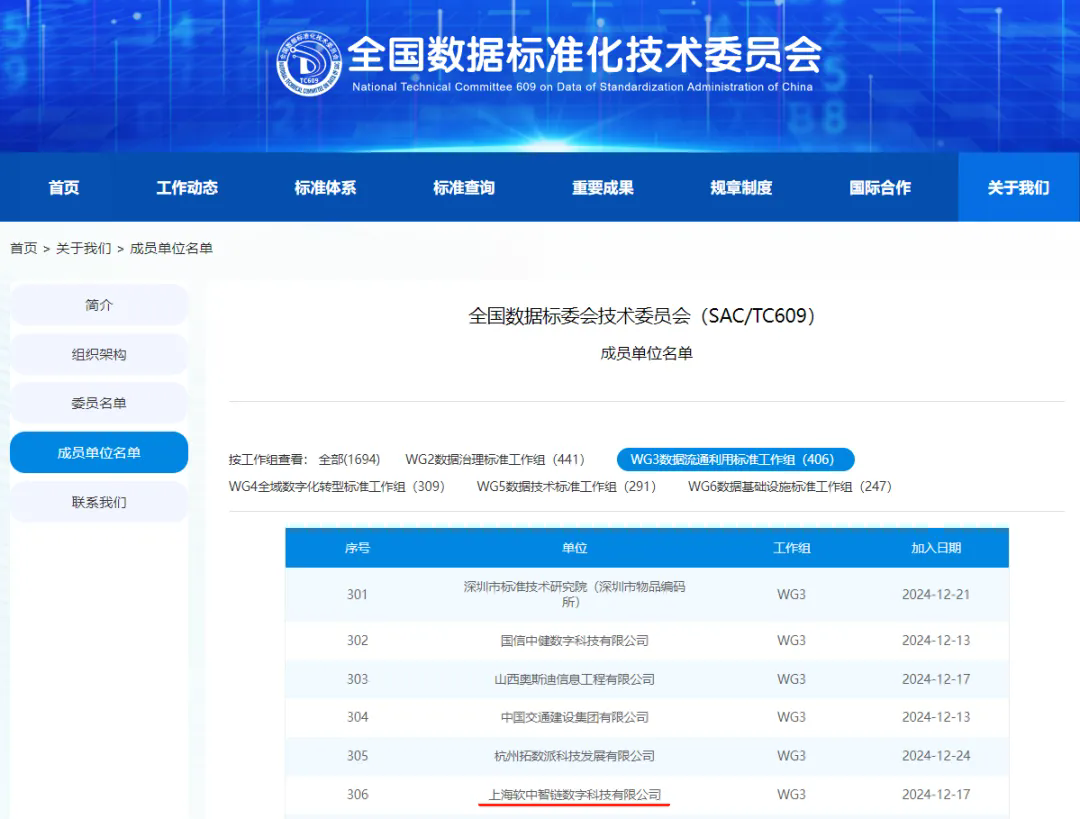Image resolution: width=1080 pixels, height=819 pixels.
Task: Go to 国际合作 navigation item
Action: click(880, 187)
